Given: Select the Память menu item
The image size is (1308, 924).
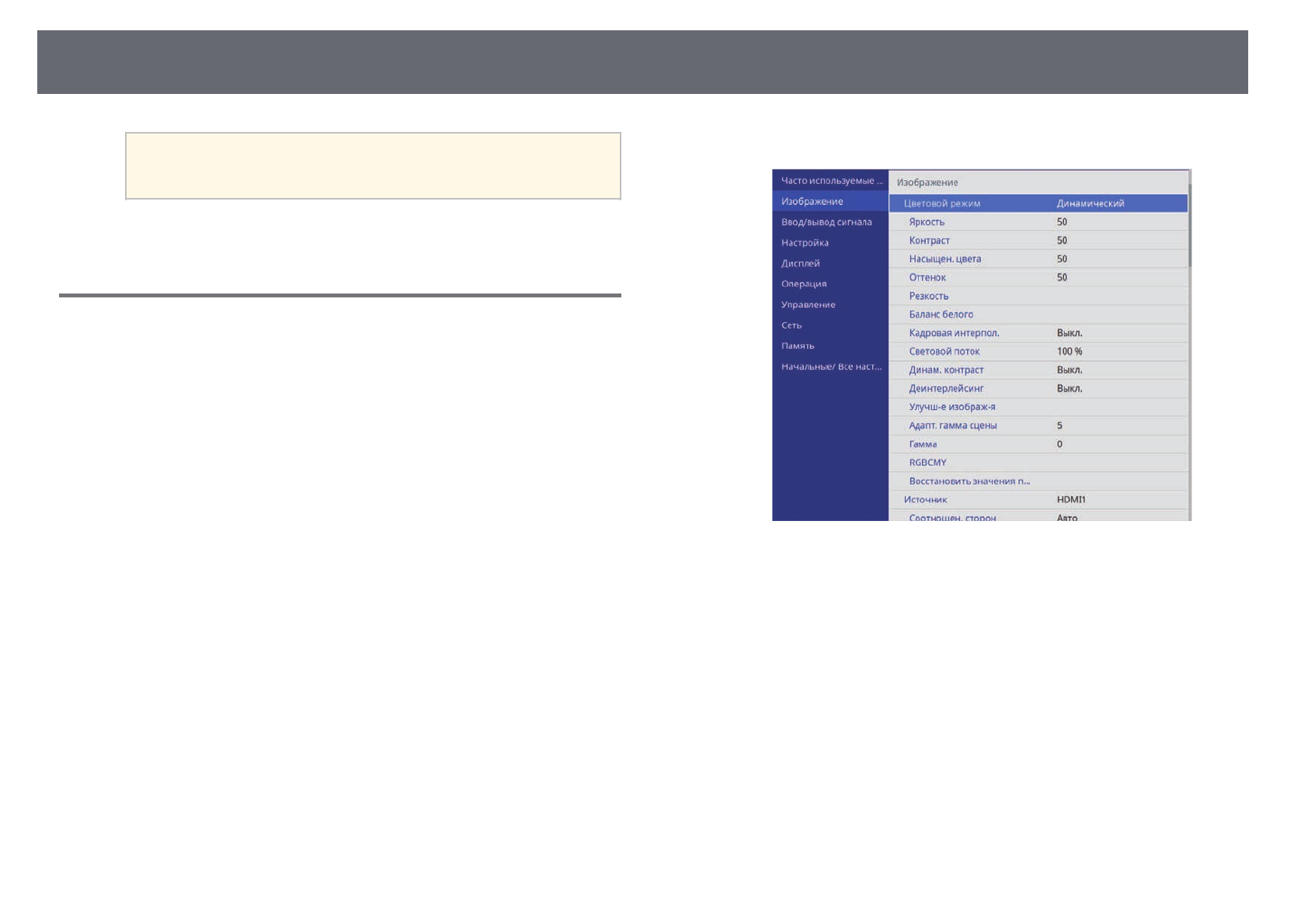Looking at the screenshot, I should (x=798, y=346).
